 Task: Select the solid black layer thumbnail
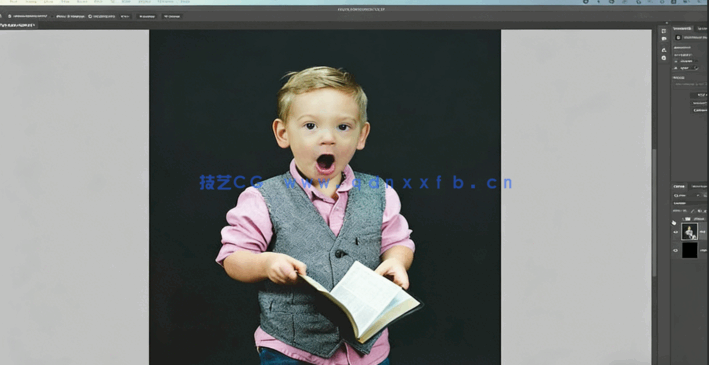pyautogui.click(x=690, y=250)
